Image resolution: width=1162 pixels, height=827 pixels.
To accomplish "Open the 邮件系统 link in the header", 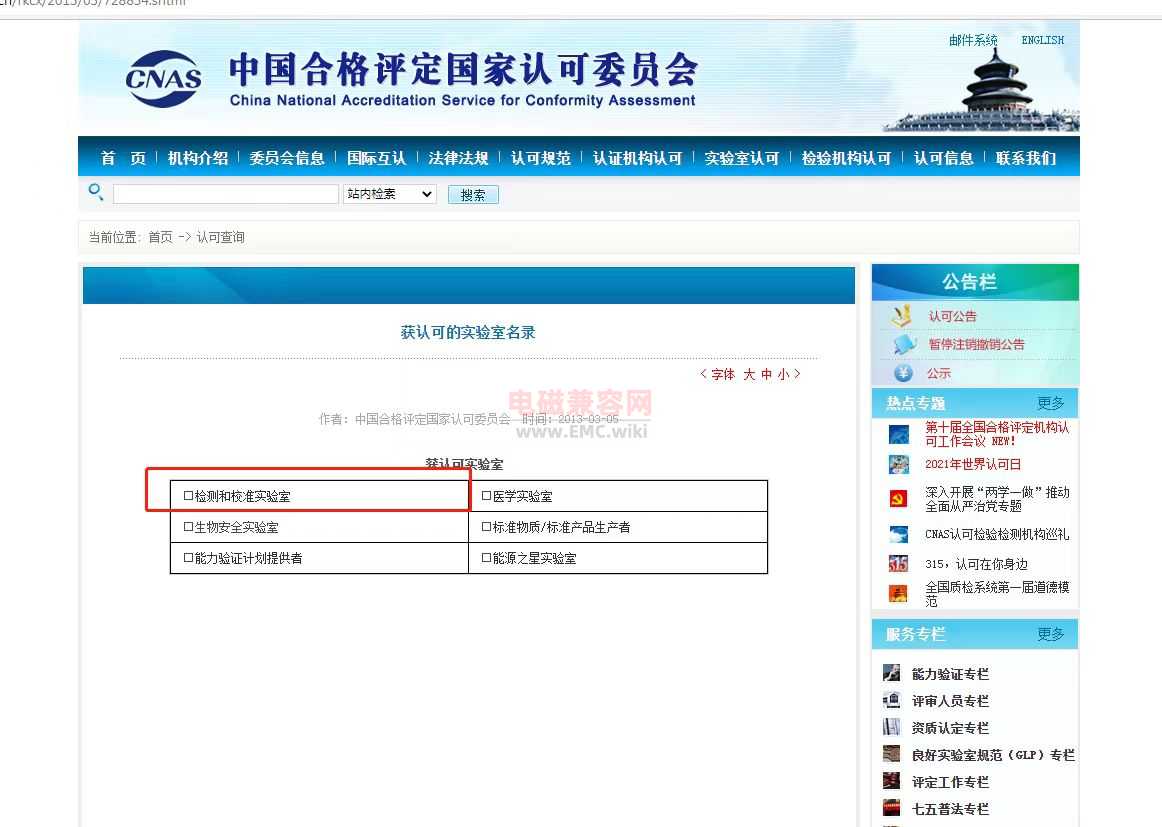I will 973,40.
